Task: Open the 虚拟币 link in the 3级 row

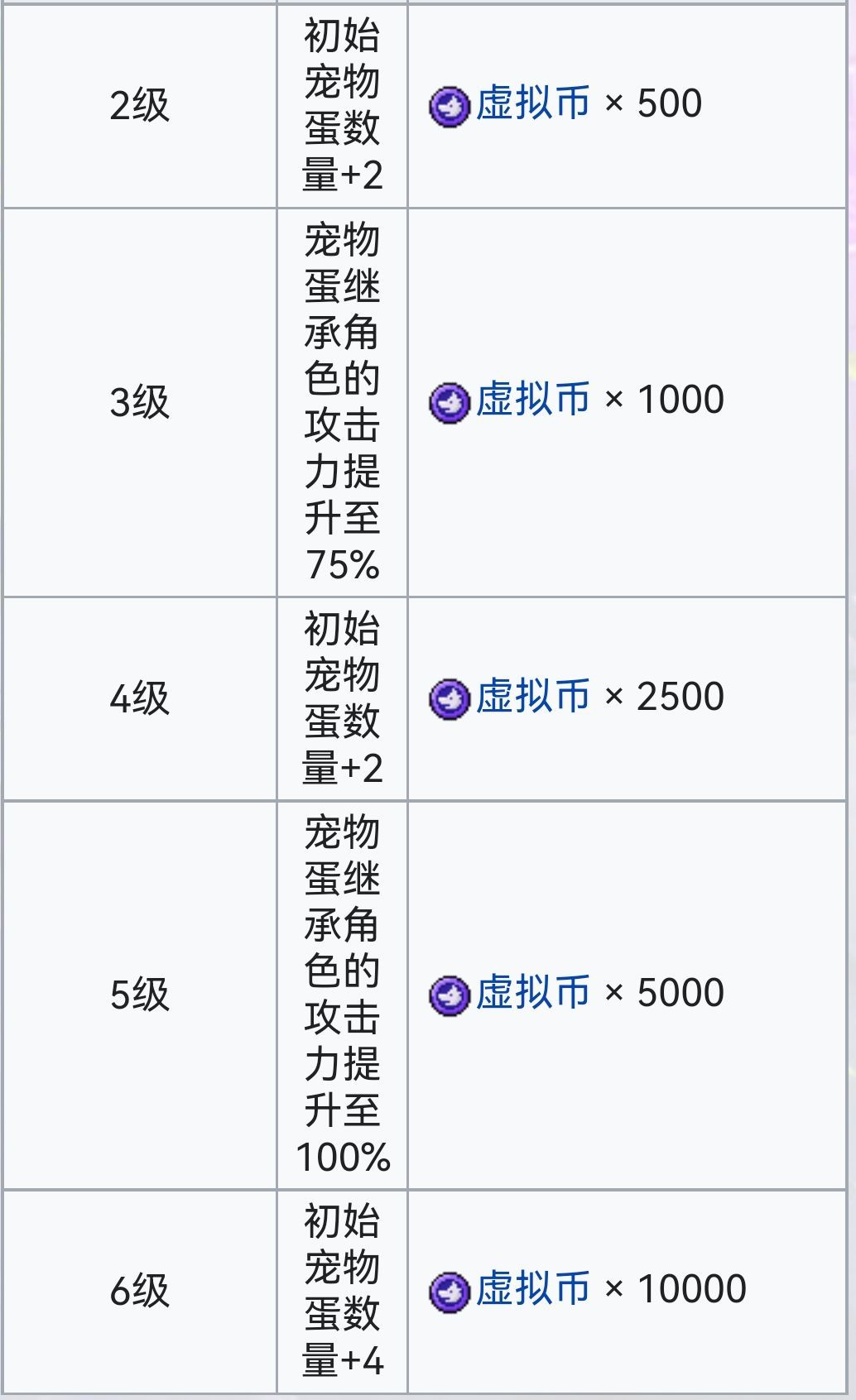Action: [532, 400]
